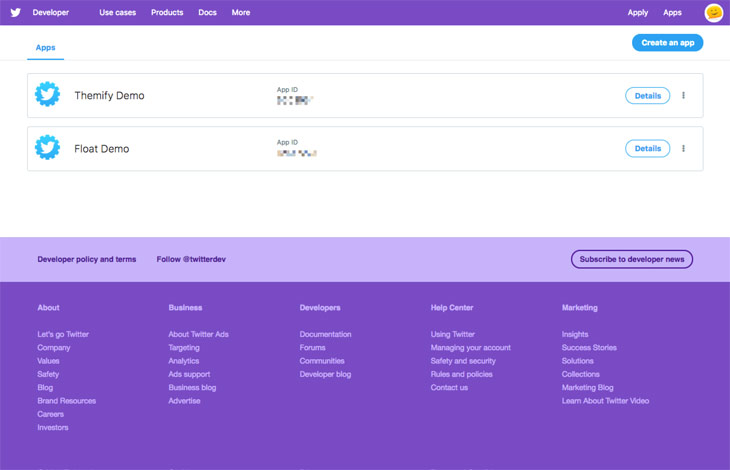
Task: Open the Business blog footer link
Action: 192,387
